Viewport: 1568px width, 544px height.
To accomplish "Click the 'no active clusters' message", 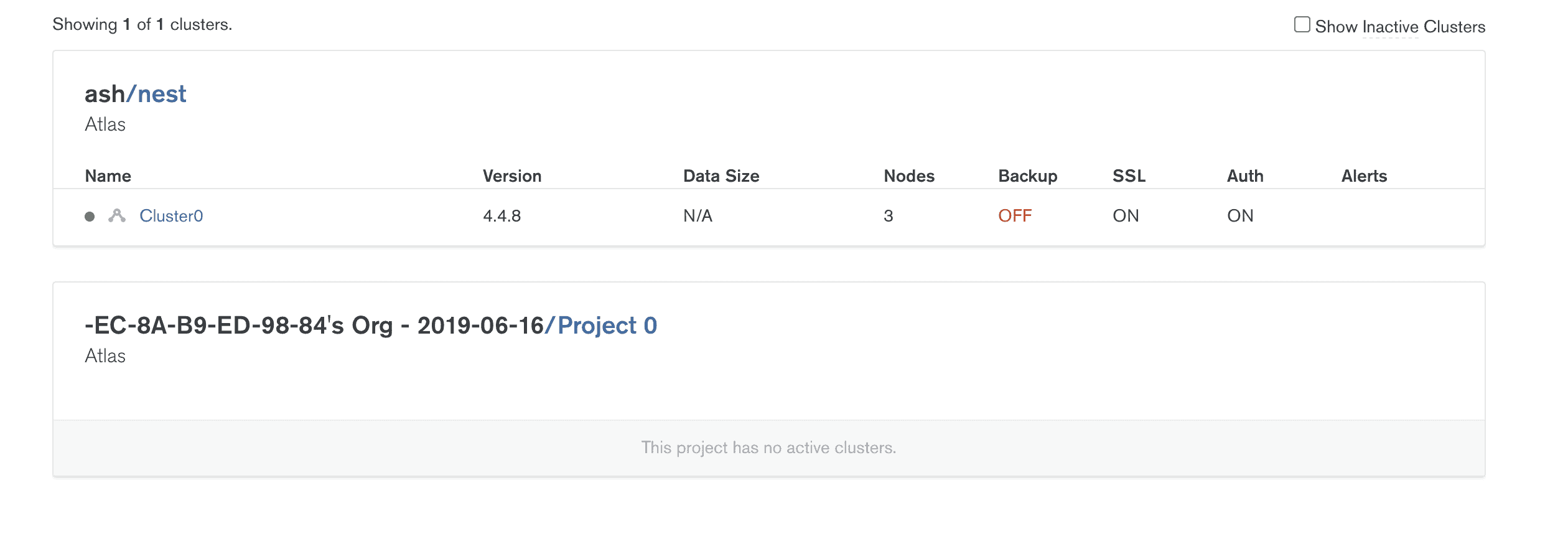I will pyautogui.click(x=768, y=448).
